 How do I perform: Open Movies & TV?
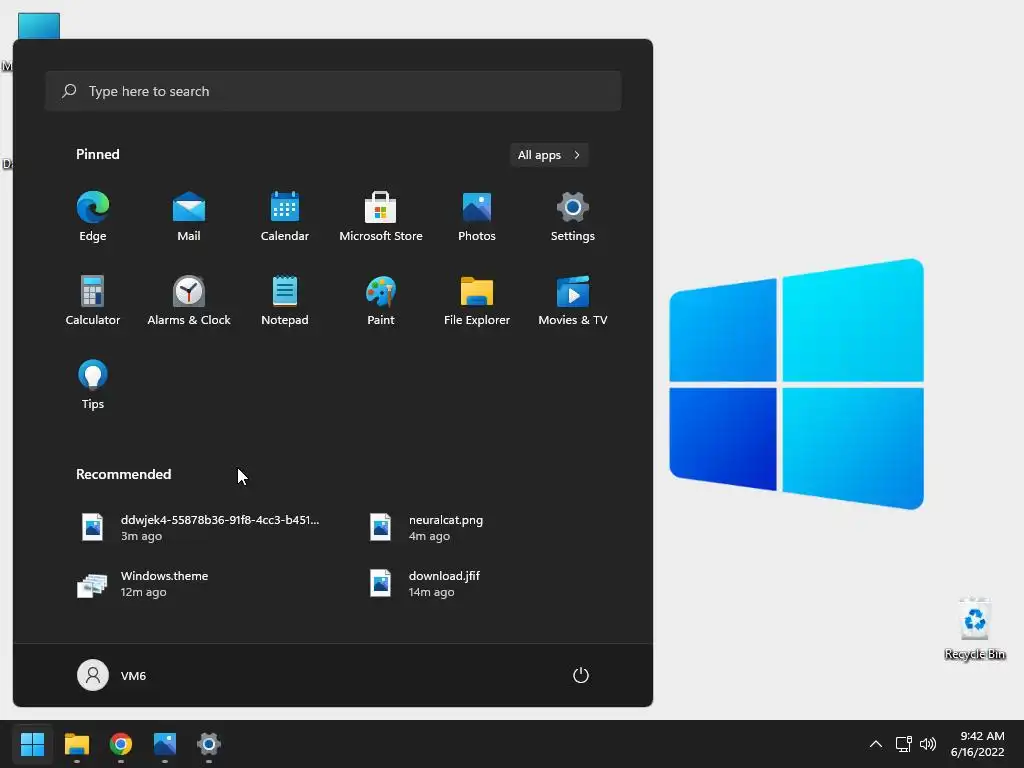(573, 300)
